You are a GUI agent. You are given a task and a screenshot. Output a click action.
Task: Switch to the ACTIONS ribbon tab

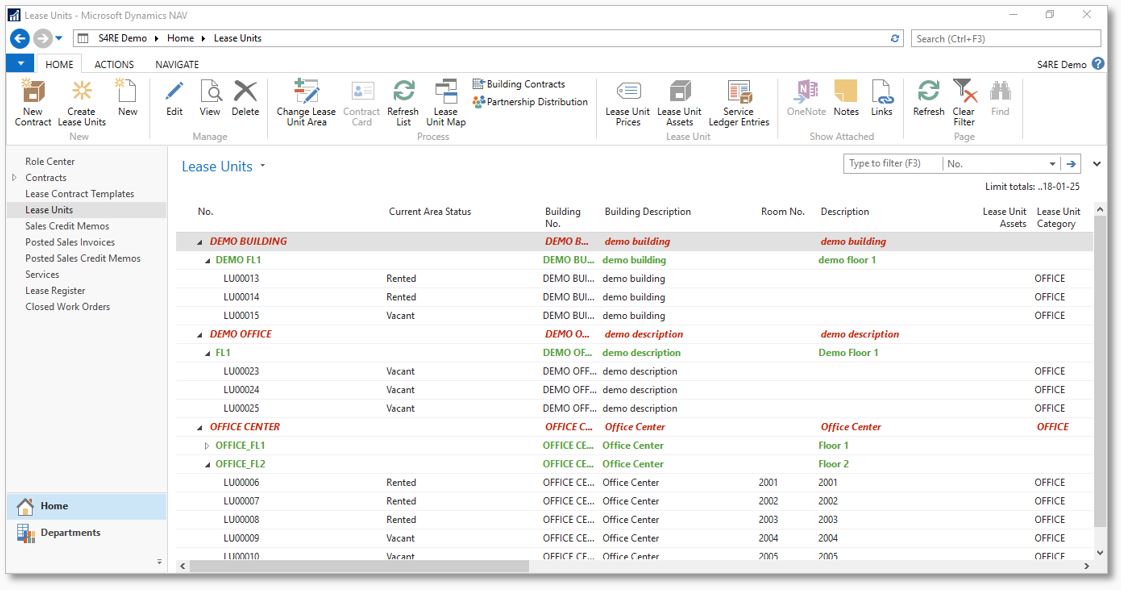[x=114, y=64]
